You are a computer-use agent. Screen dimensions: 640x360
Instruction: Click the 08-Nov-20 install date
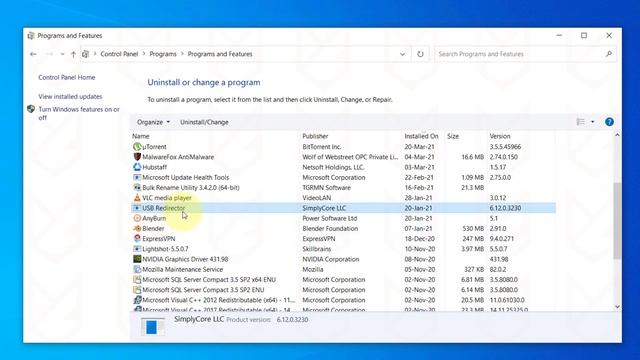click(419, 259)
